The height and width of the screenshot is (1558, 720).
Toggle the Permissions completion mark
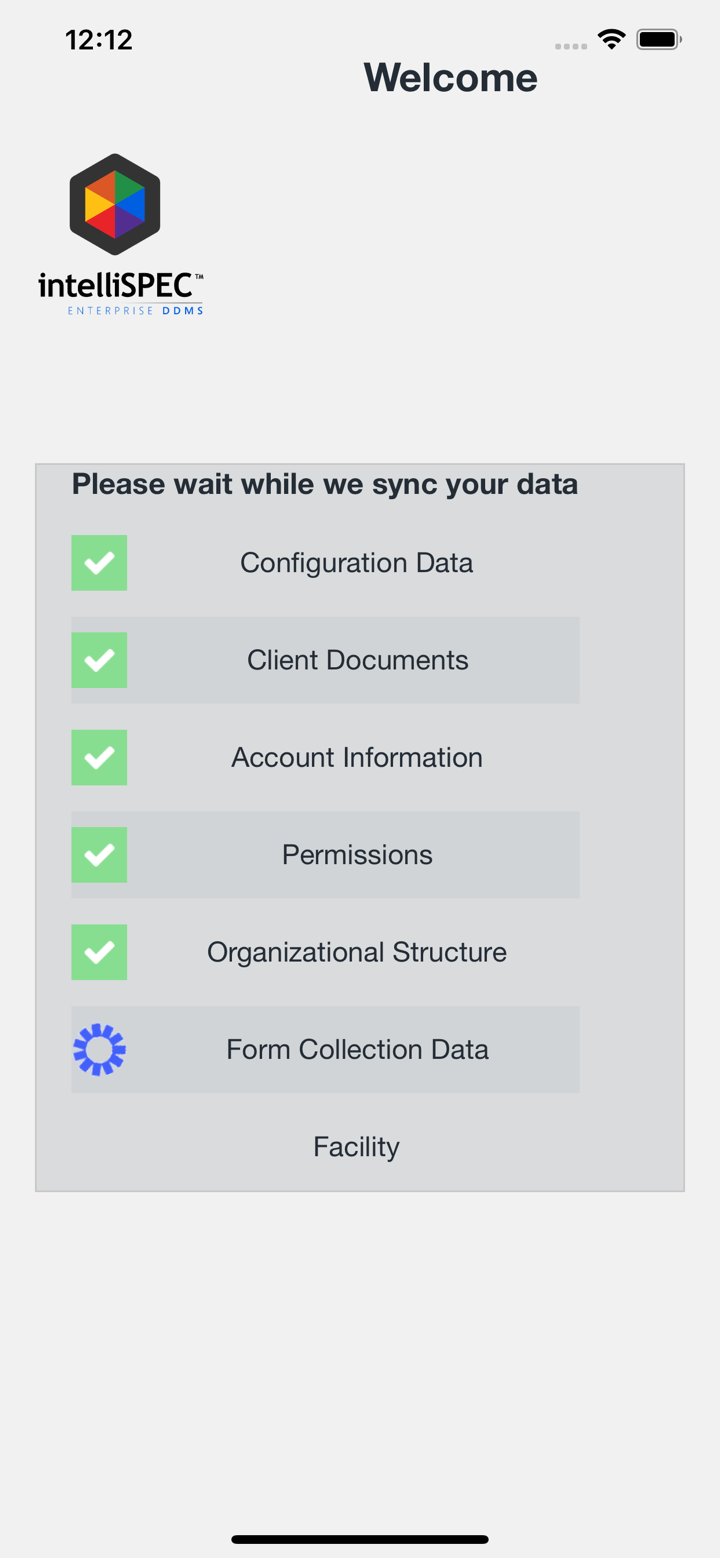click(98, 854)
